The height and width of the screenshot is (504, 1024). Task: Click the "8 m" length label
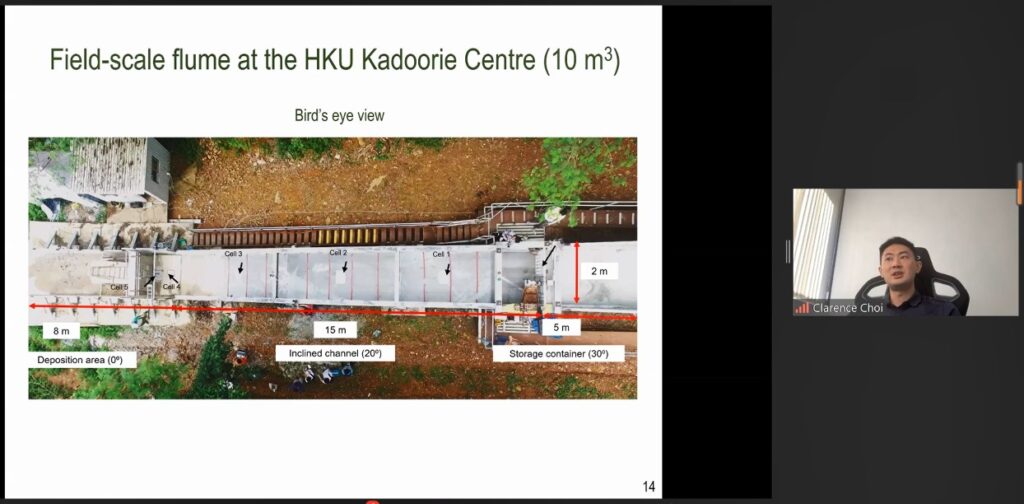(x=61, y=331)
